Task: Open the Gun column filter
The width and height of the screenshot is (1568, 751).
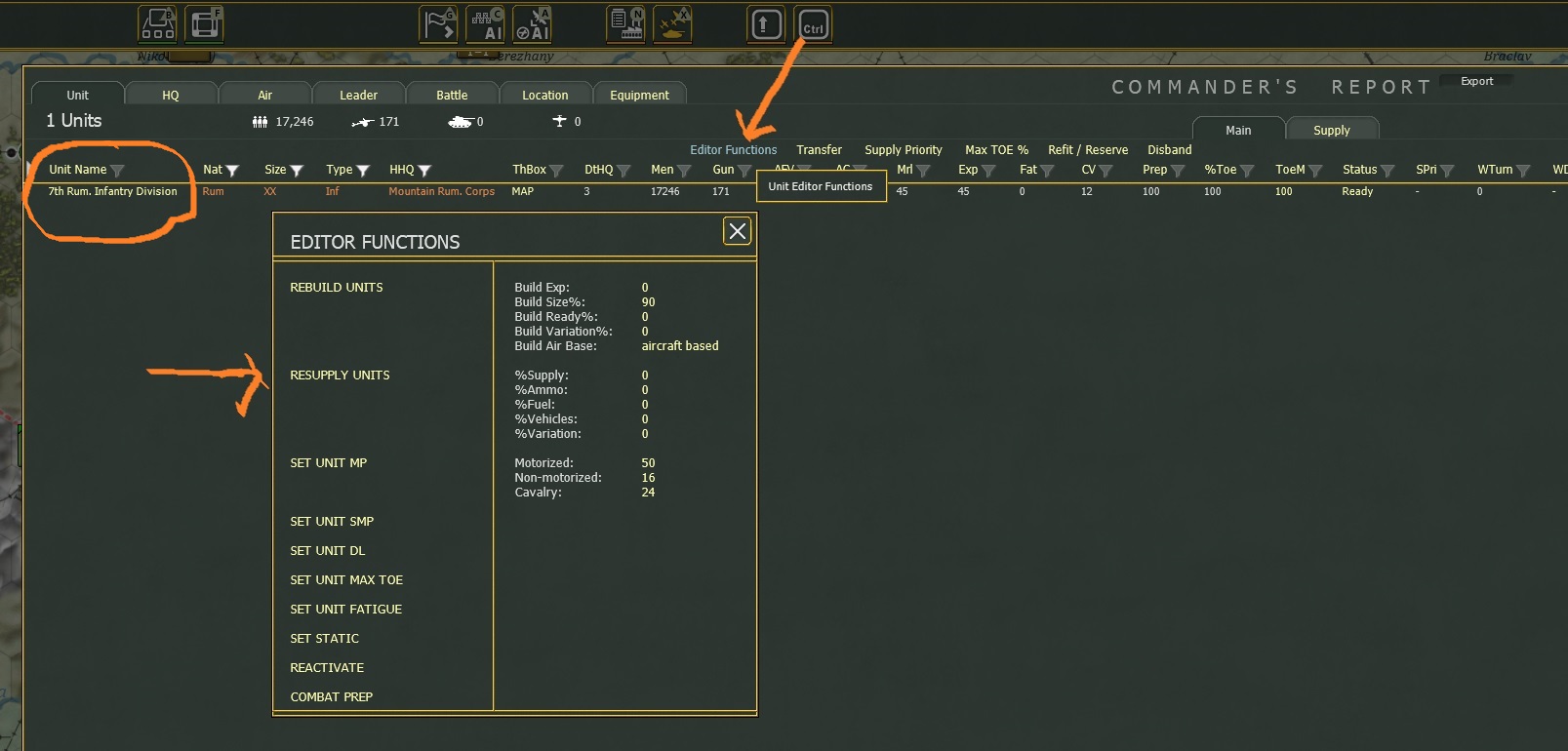Action: (744, 171)
